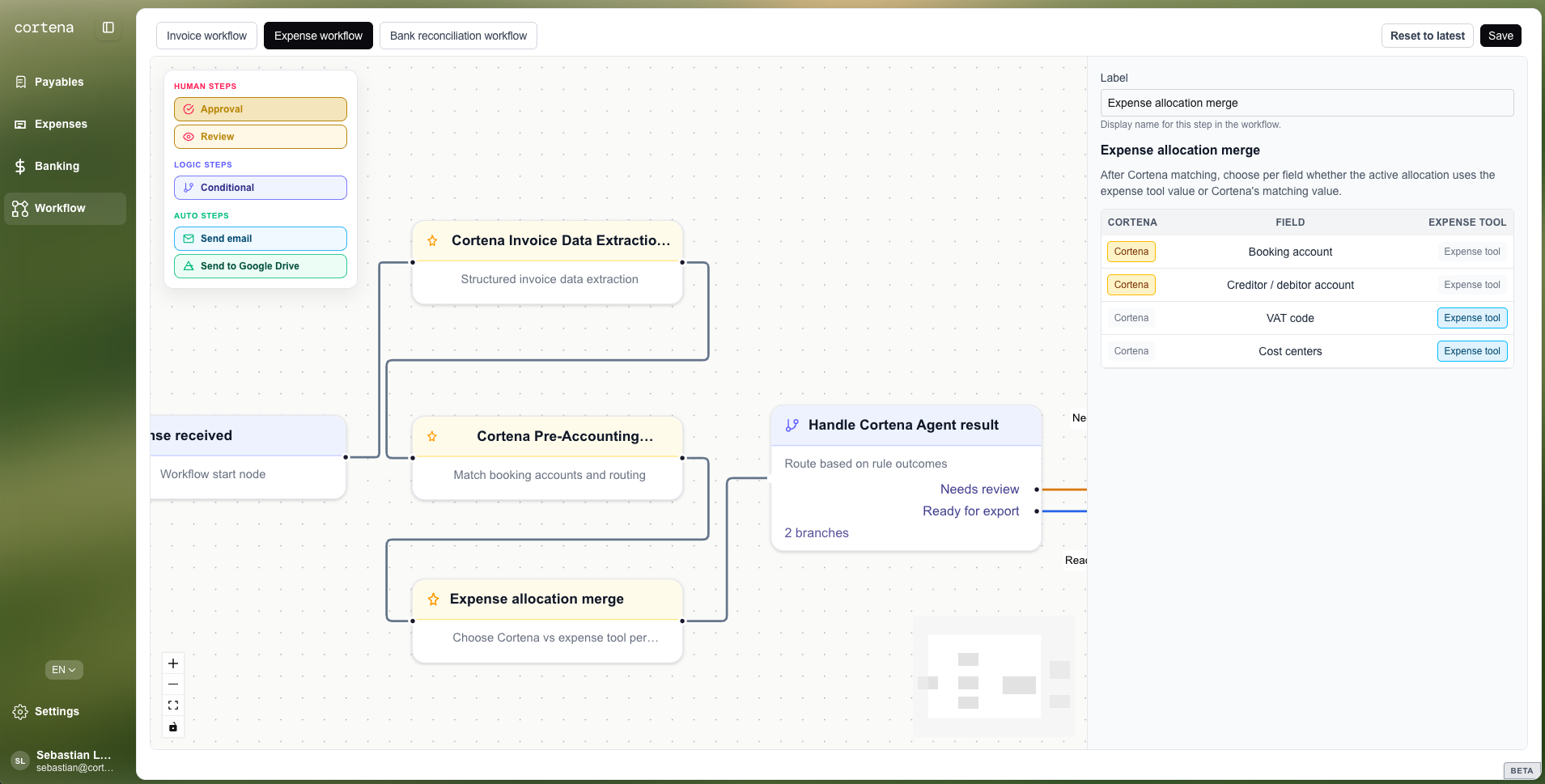
Task: Click the Ready for export branch label
Action: (x=970, y=511)
